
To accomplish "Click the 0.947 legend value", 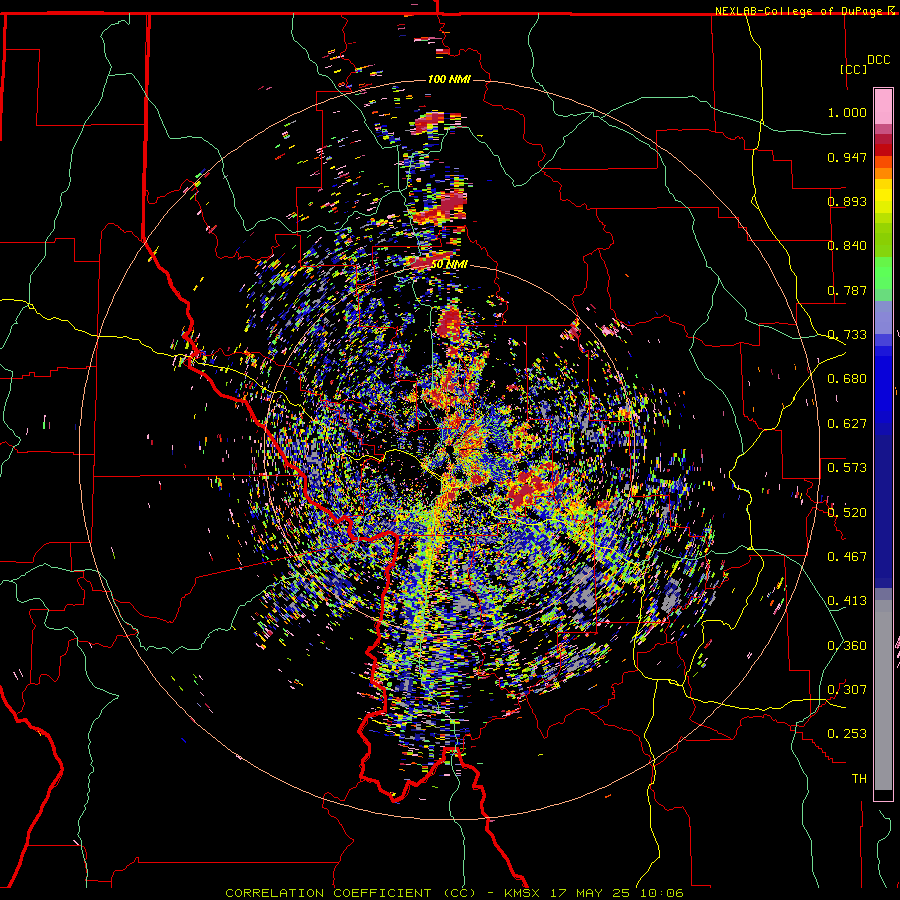I will click(847, 157).
